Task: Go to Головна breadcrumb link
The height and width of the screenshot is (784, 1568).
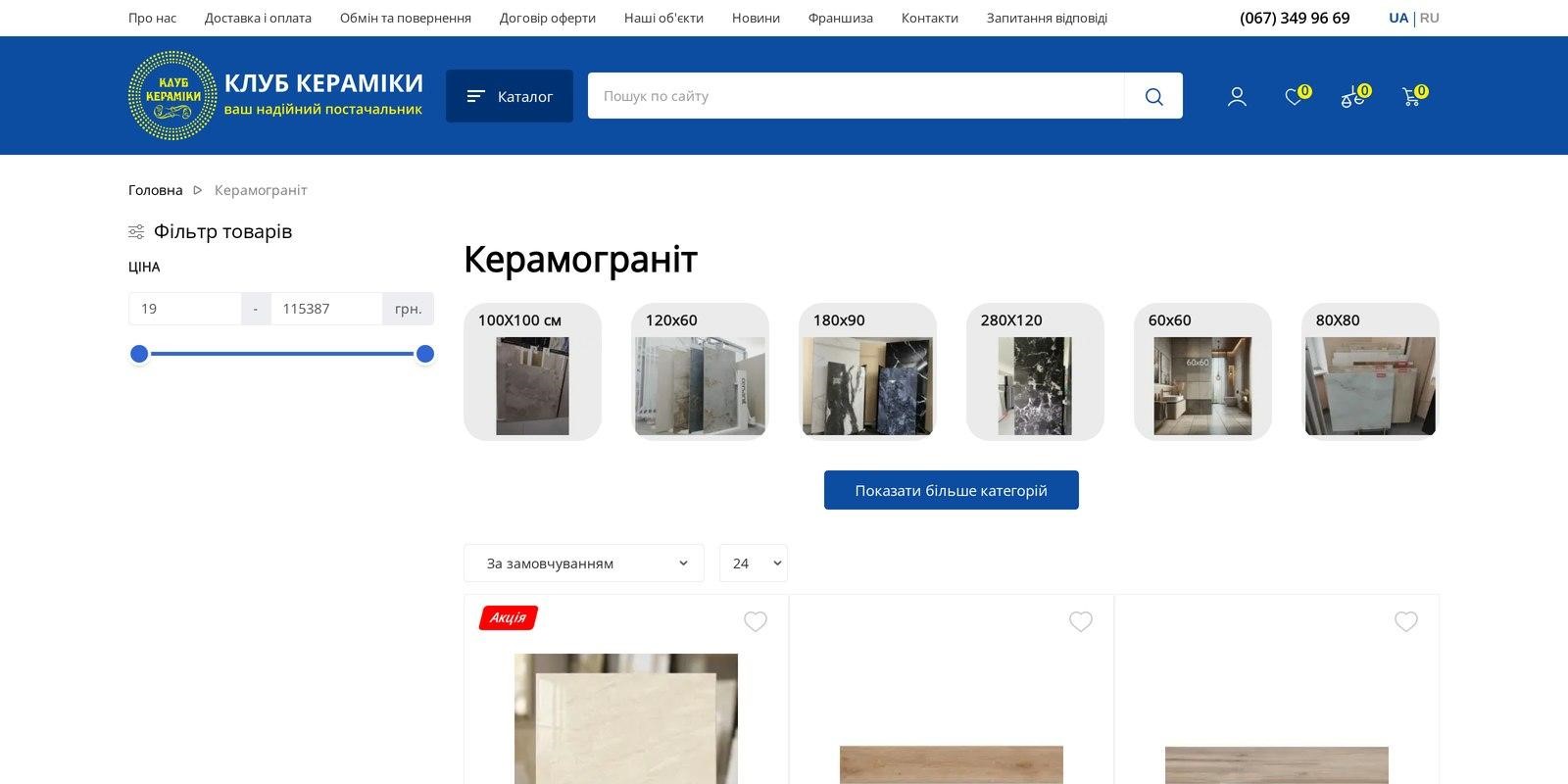Action: click(156, 190)
